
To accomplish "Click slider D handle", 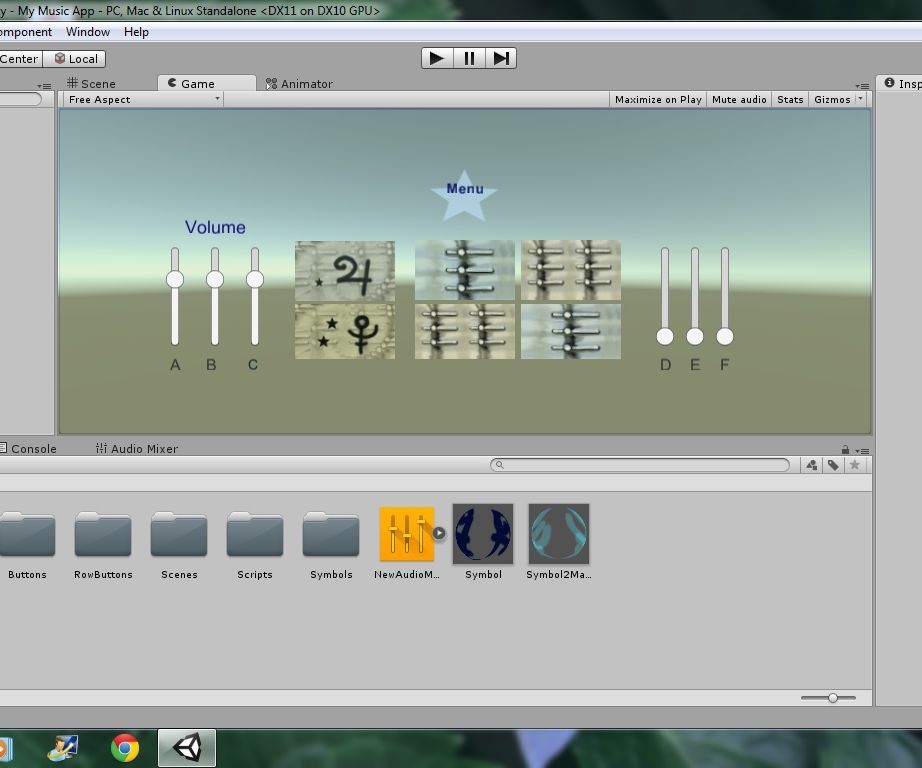I will (665, 336).
